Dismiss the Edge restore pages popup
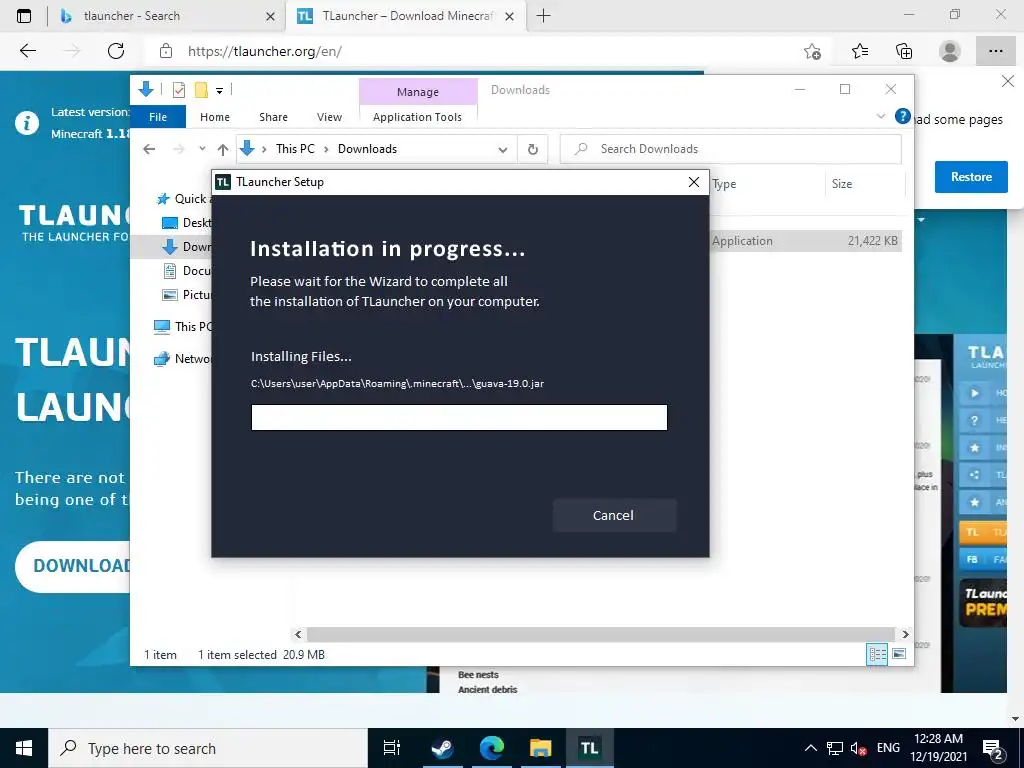 click(1008, 82)
